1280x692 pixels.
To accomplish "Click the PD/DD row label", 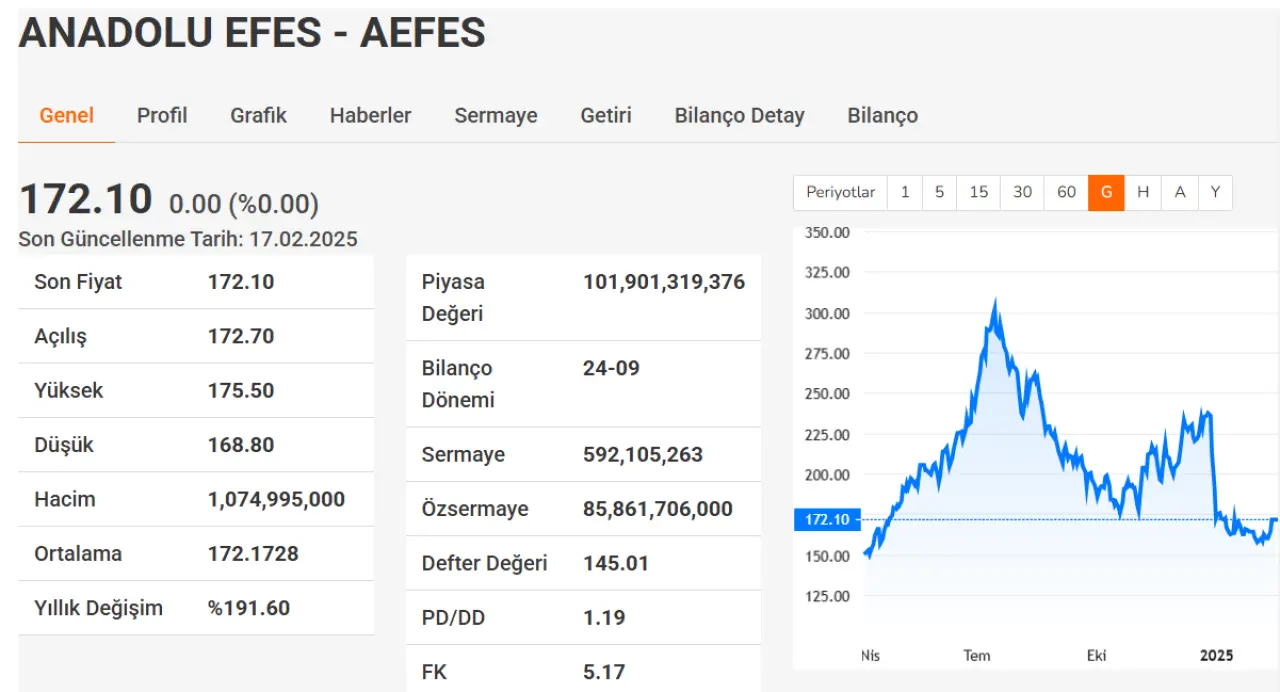I will 453,618.
